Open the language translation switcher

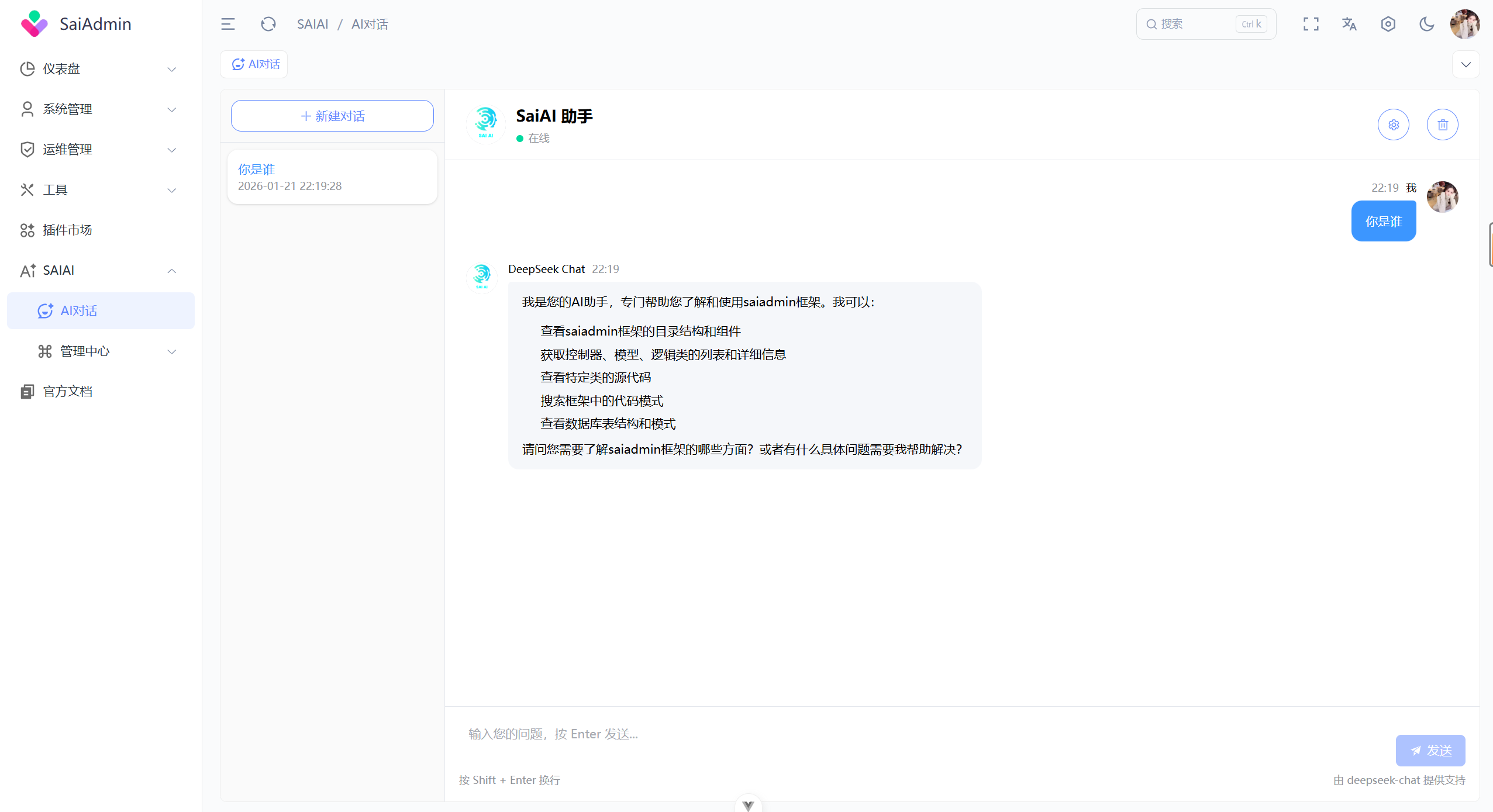point(1349,24)
